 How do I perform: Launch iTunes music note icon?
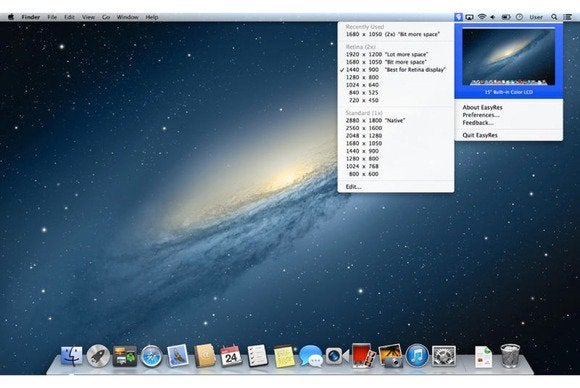(417, 355)
